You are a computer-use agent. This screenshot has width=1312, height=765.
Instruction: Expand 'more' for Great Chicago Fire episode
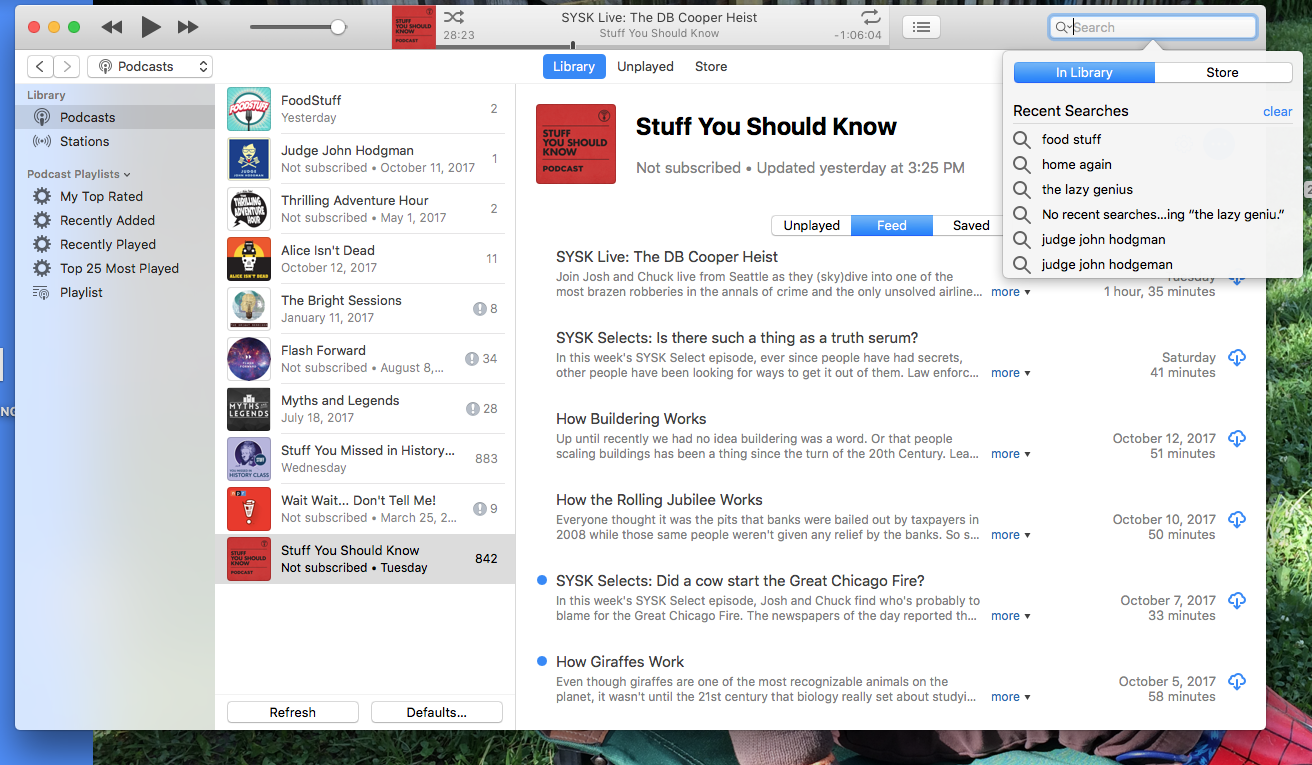[1010, 616]
